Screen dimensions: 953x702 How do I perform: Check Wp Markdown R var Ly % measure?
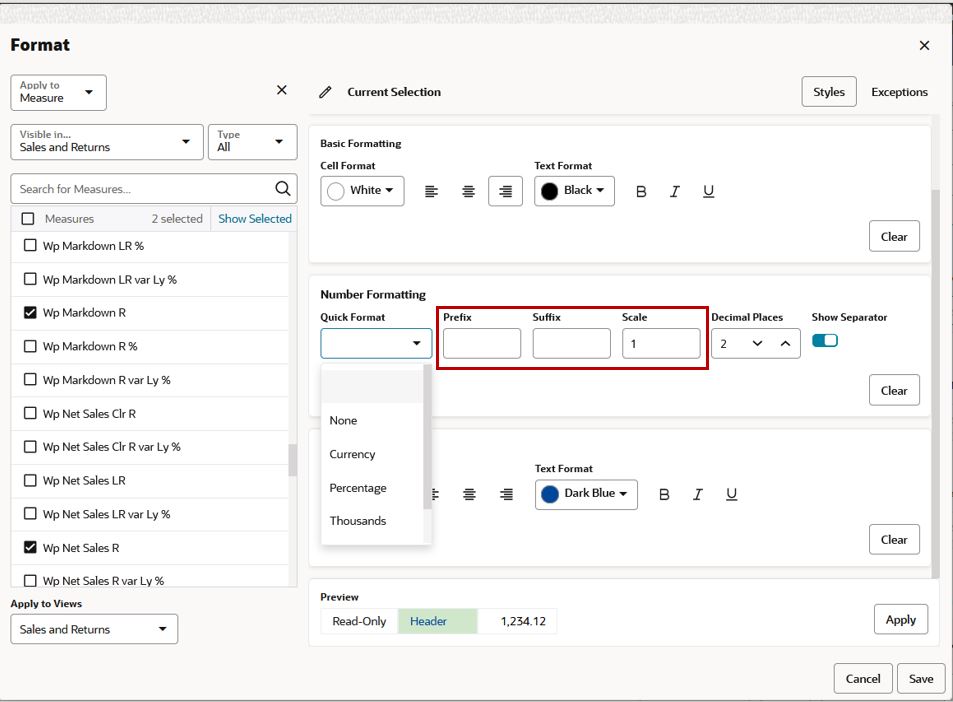point(30,379)
